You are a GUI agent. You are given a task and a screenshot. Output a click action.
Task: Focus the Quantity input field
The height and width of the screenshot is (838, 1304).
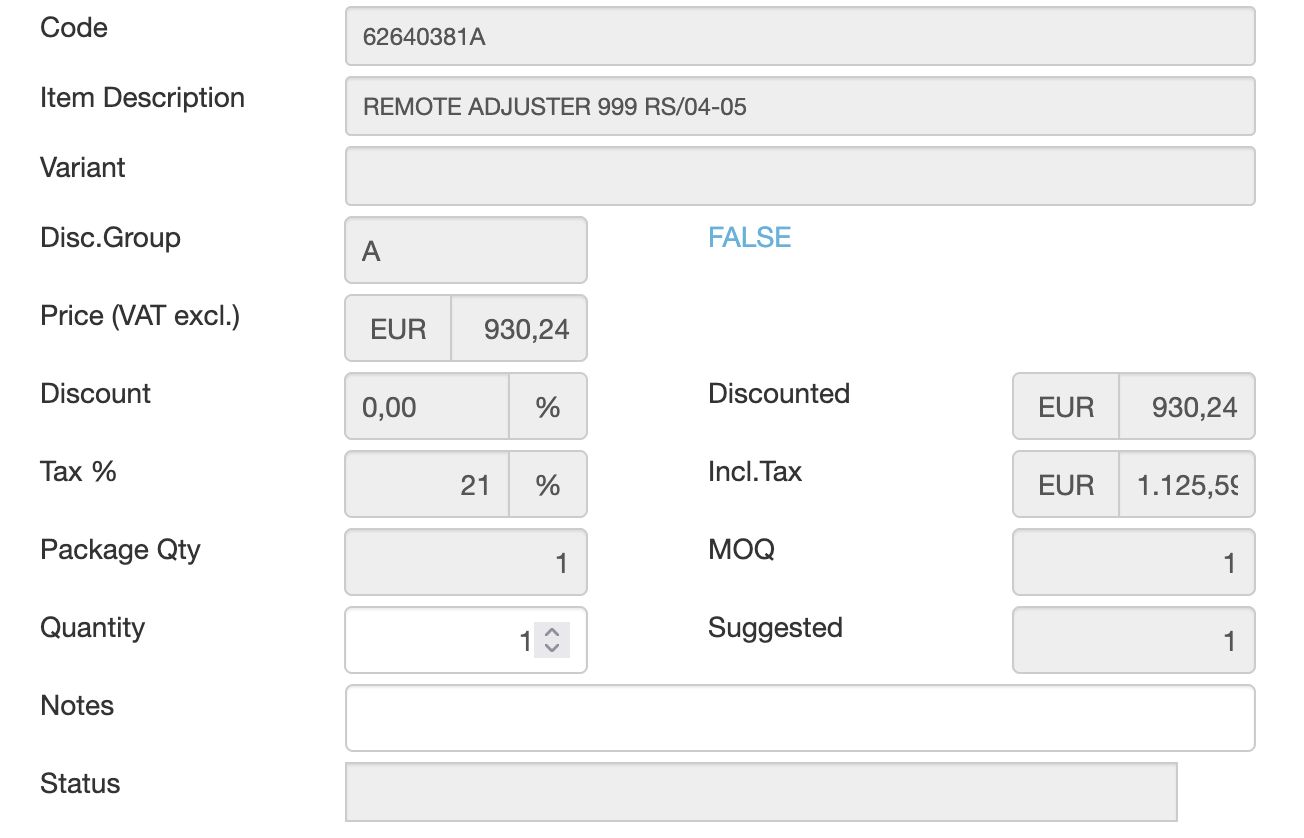tap(440, 640)
